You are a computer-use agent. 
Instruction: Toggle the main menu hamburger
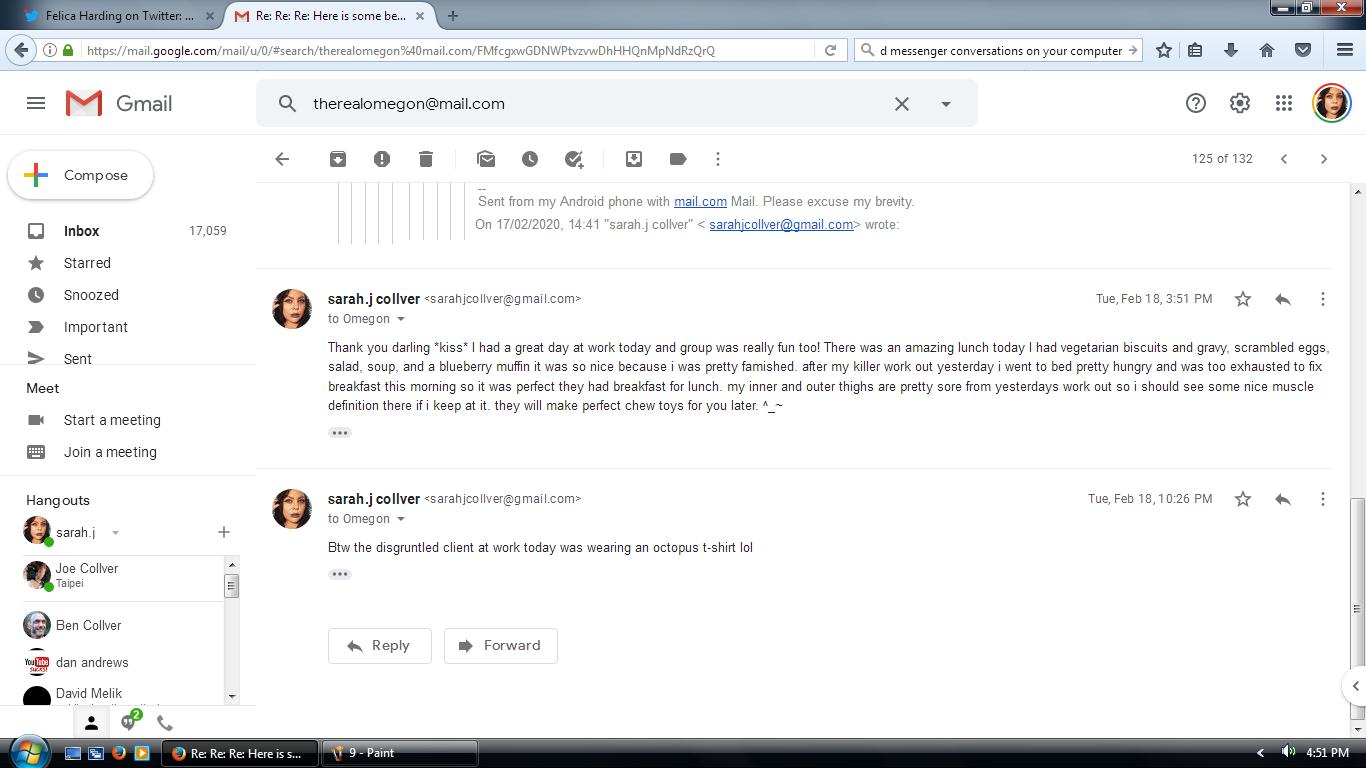(x=36, y=103)
